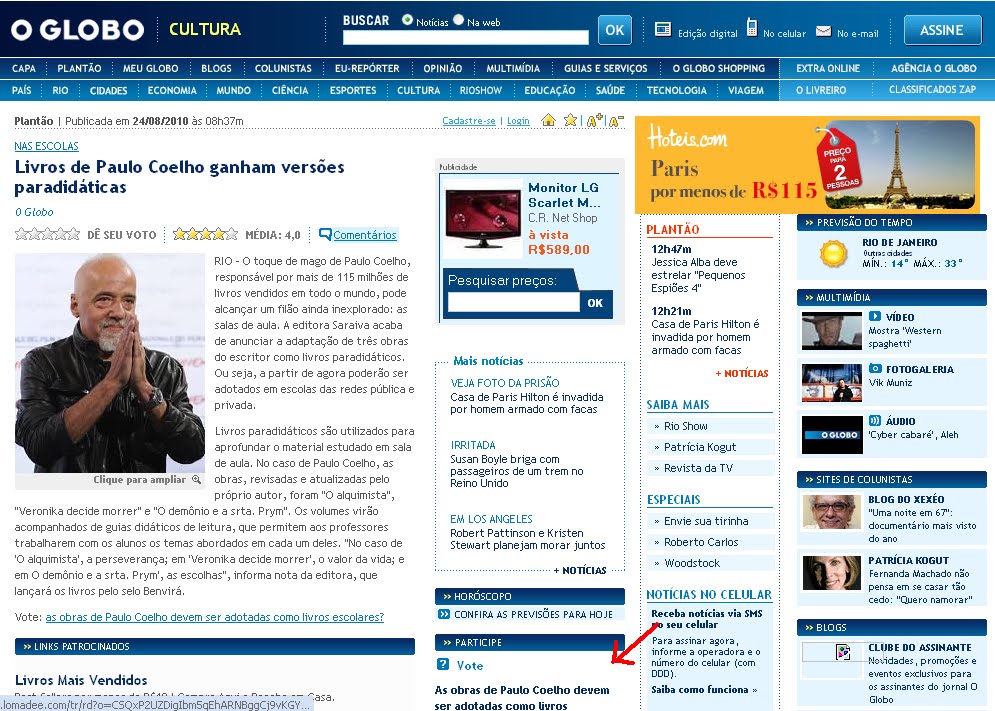Image resolution: width=995 pixels, height=711 pixels.
Task: Open the Rioshow section tab
Action: [480, 91]
